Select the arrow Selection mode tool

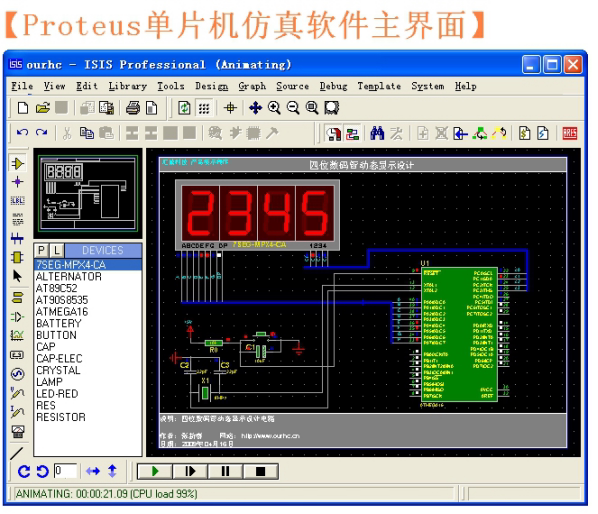tap(18, 276)
